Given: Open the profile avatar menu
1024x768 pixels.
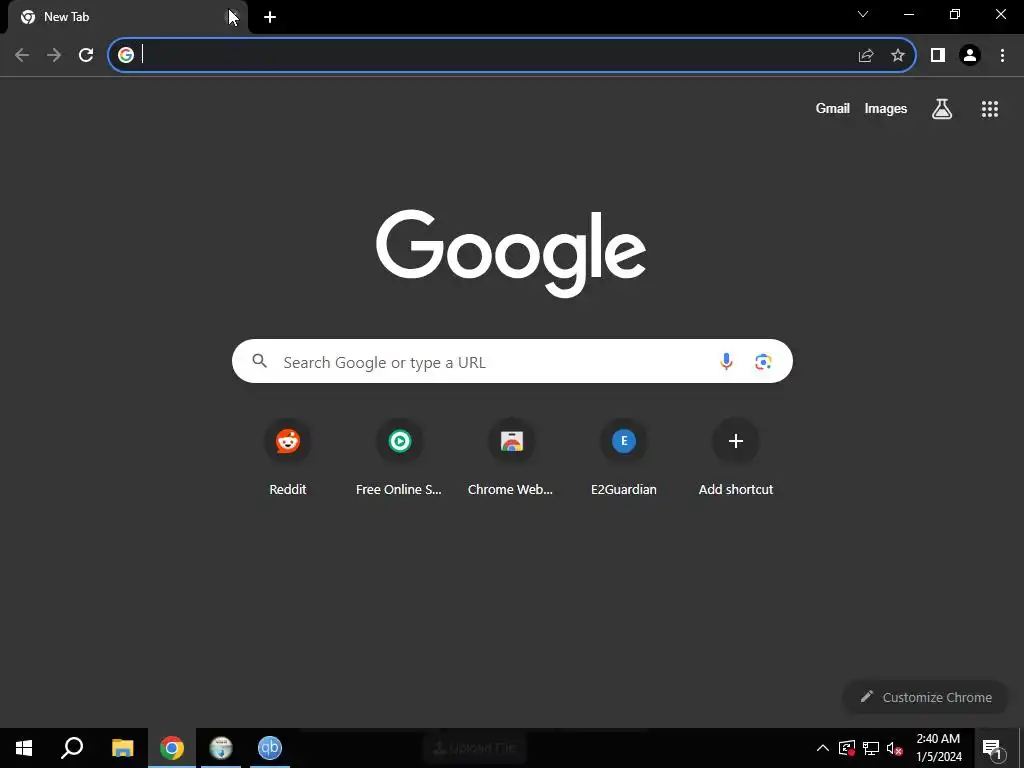Looking at the screenshot, I should click(x=970, y=56).
